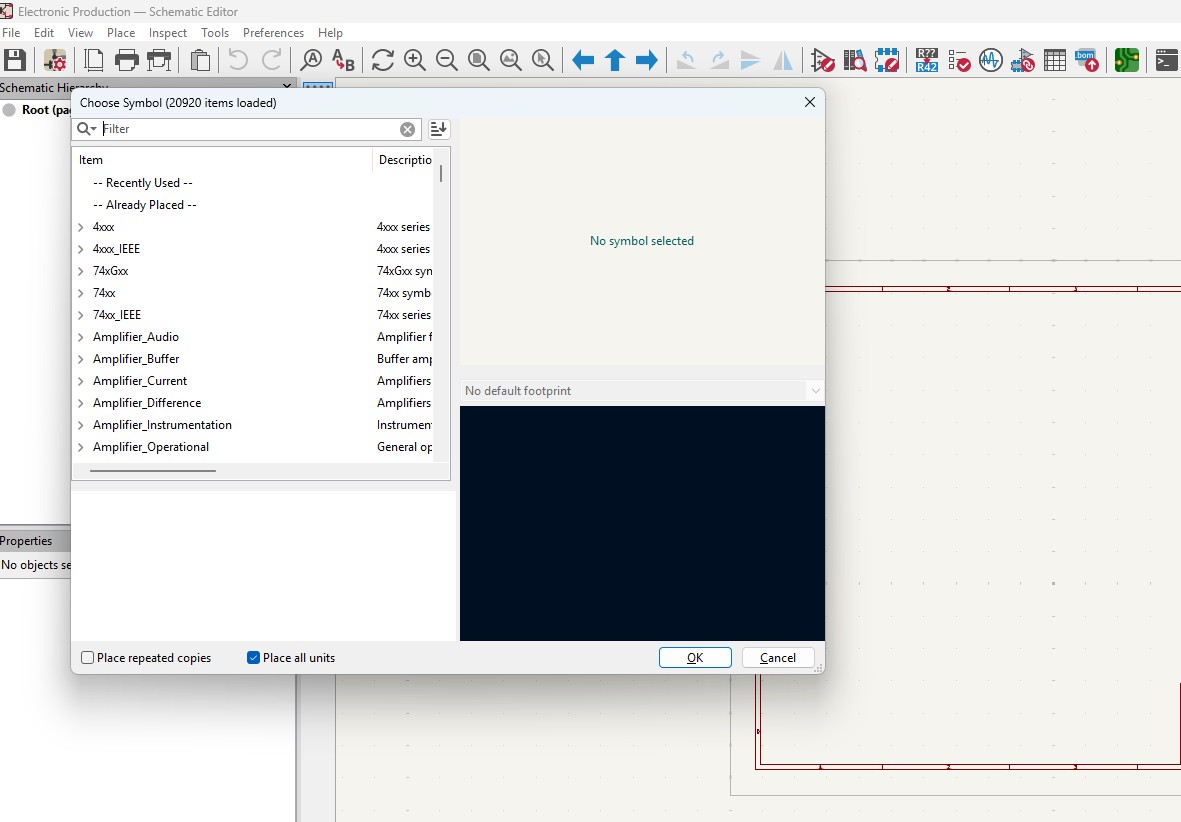Navigate forward with blue right arrow
1181x822 pixels.
coord(647,60)
